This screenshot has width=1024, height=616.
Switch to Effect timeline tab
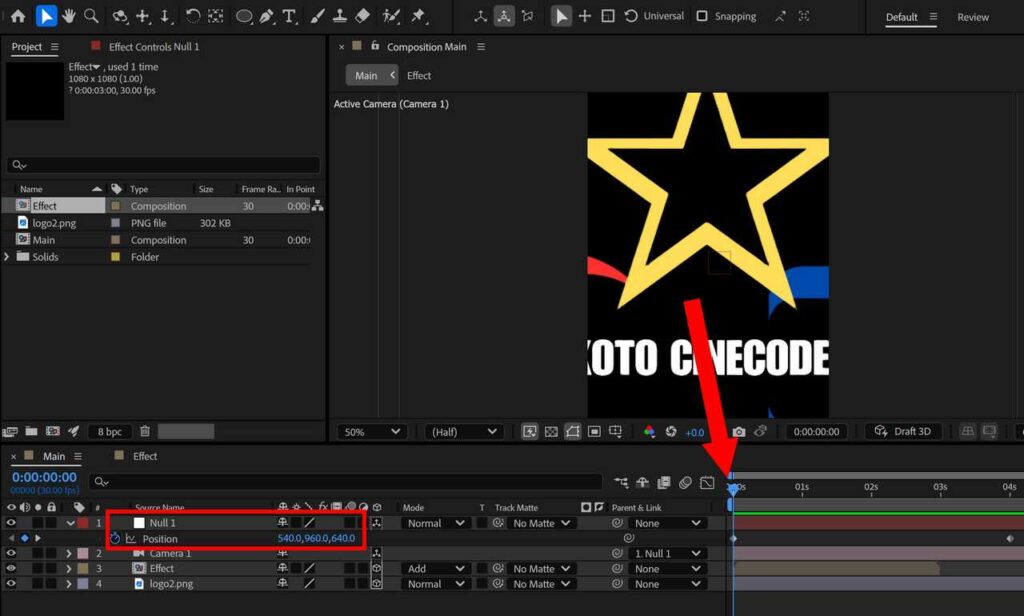click(x=144, y=456)
